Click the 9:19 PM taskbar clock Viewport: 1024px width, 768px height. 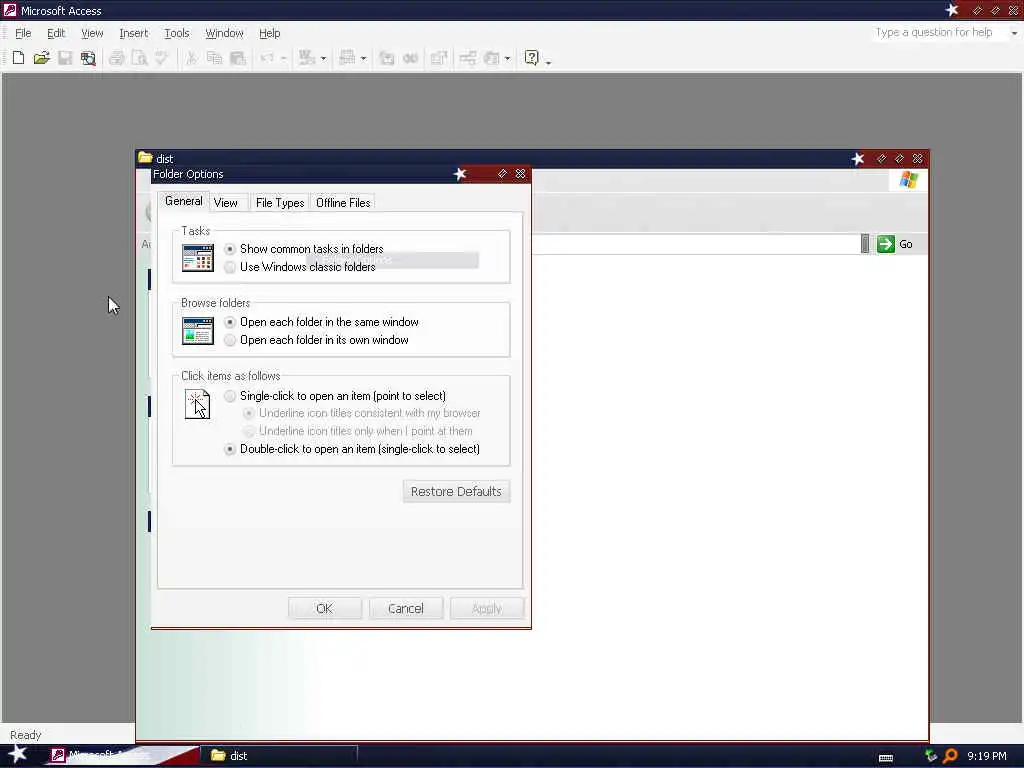(987, 756)
